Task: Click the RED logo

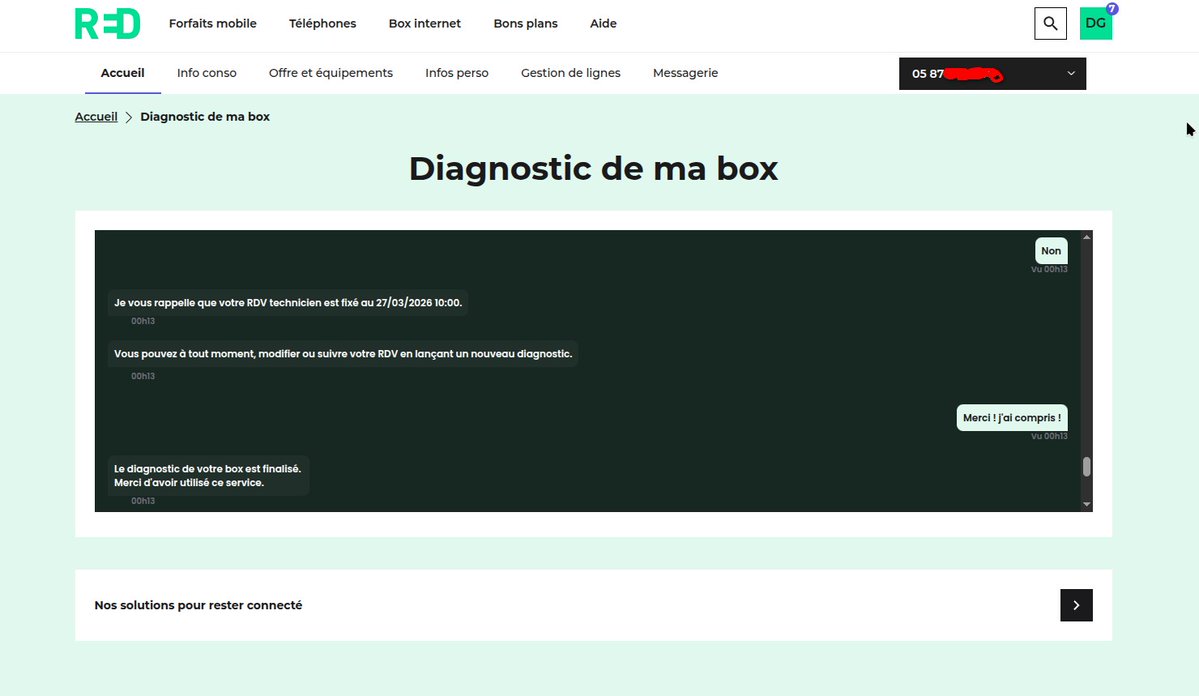Action: [x=107, y=24]
